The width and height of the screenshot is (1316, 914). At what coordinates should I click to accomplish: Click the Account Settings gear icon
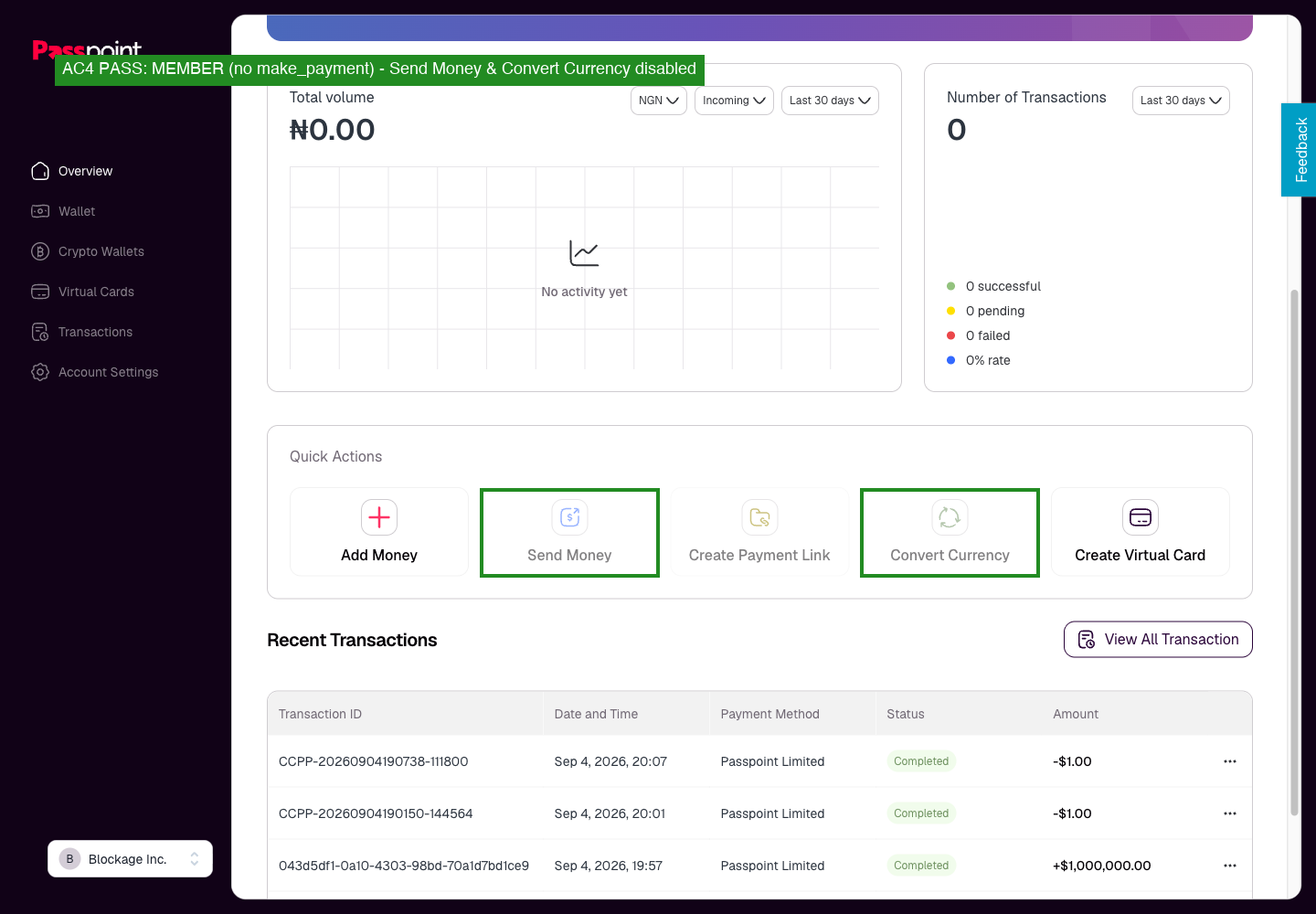40,372
